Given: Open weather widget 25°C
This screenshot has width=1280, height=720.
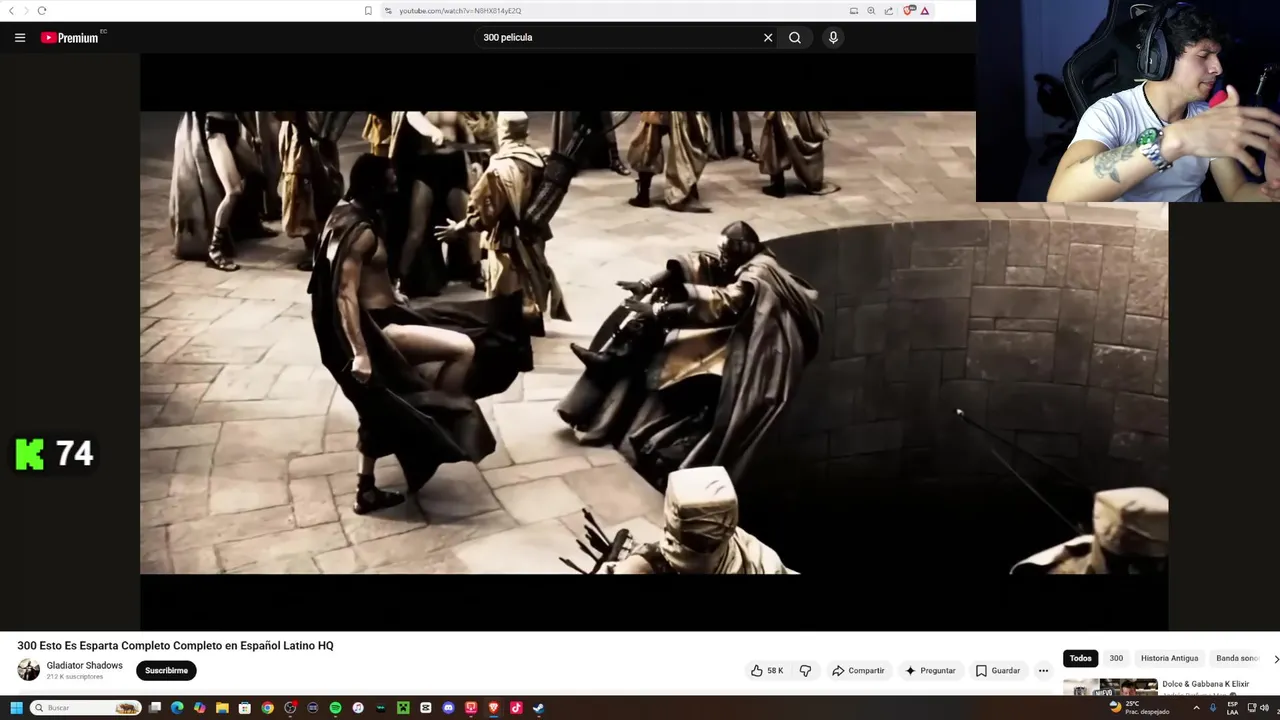Looking at the screenshot, I should click(x=1139, y=707).
